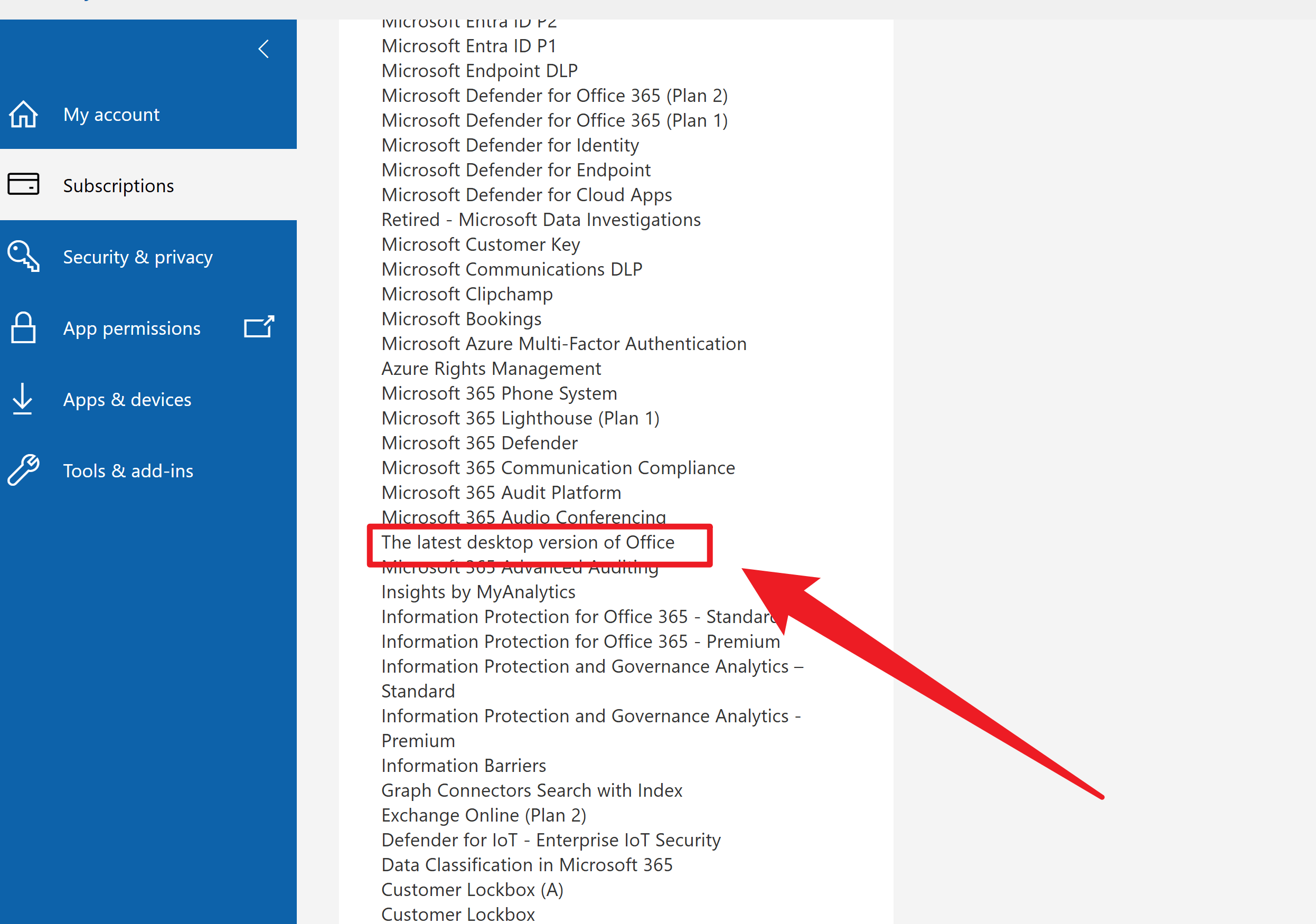Image resolution: width=1316 pixels, height=924 pixels.
Task: Click 'The latest desktop version of Office' entry
Action: [528, 542]
